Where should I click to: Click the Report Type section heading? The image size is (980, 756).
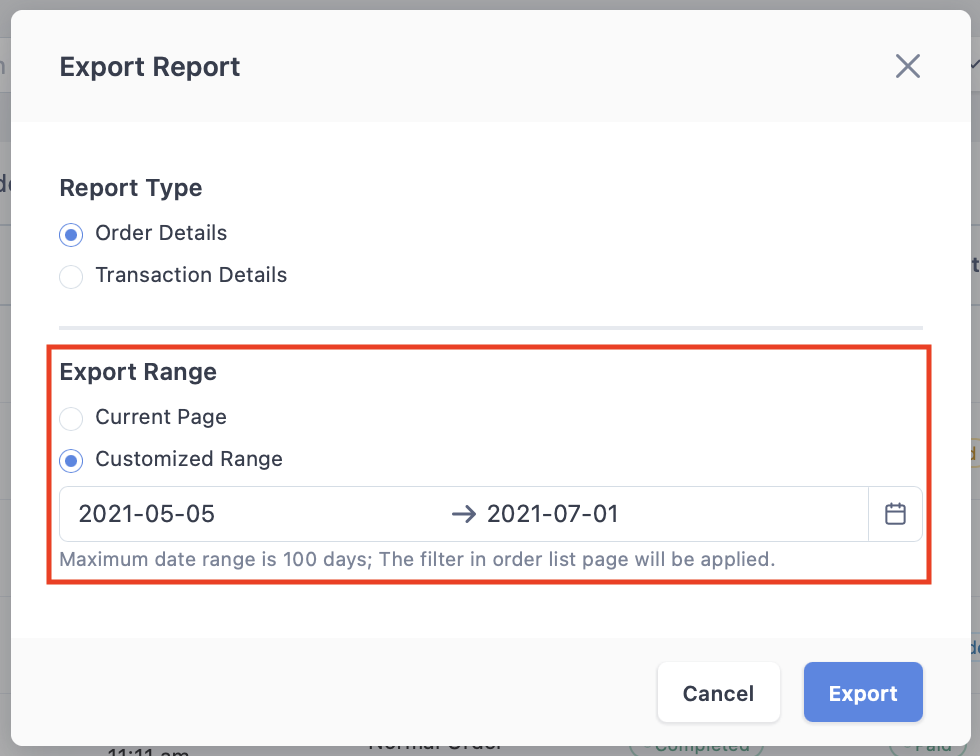click(131, 188)
